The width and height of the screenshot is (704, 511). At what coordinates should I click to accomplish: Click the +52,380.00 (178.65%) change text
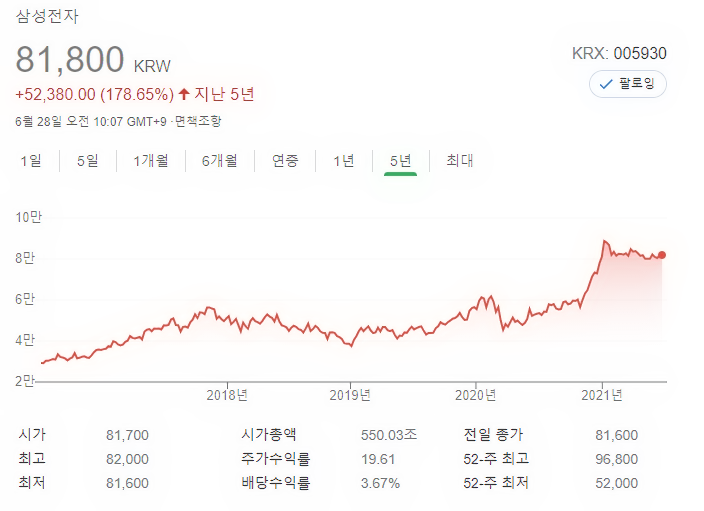click(x=94, y=94)
